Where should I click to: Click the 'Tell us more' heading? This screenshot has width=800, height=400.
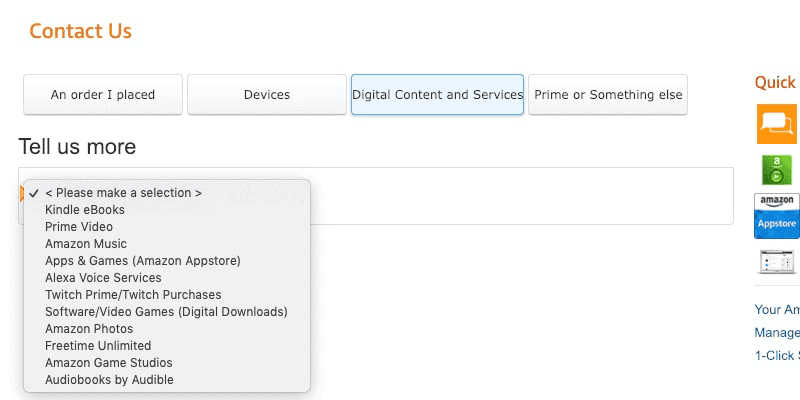(x=78, y=147)
